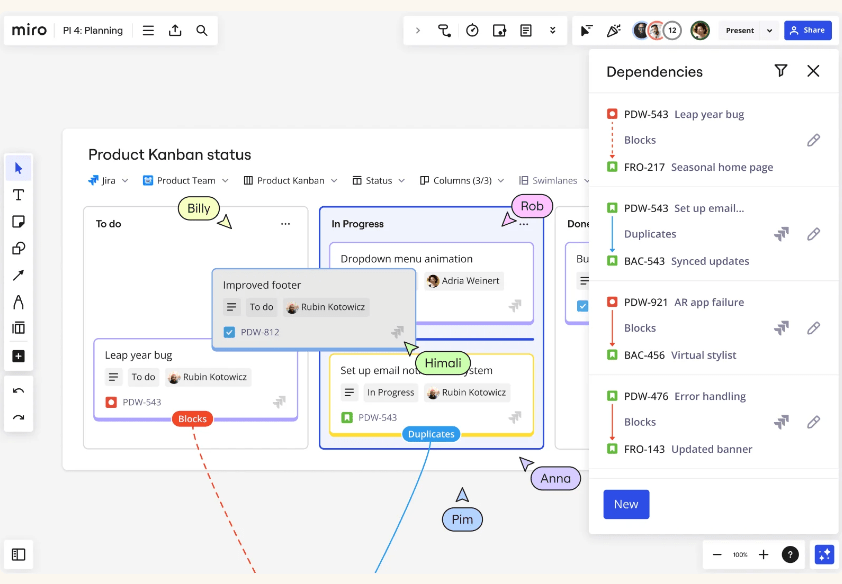The image size is (842, 584).
Task: Click the miro logo
Action: pos(29,30)
